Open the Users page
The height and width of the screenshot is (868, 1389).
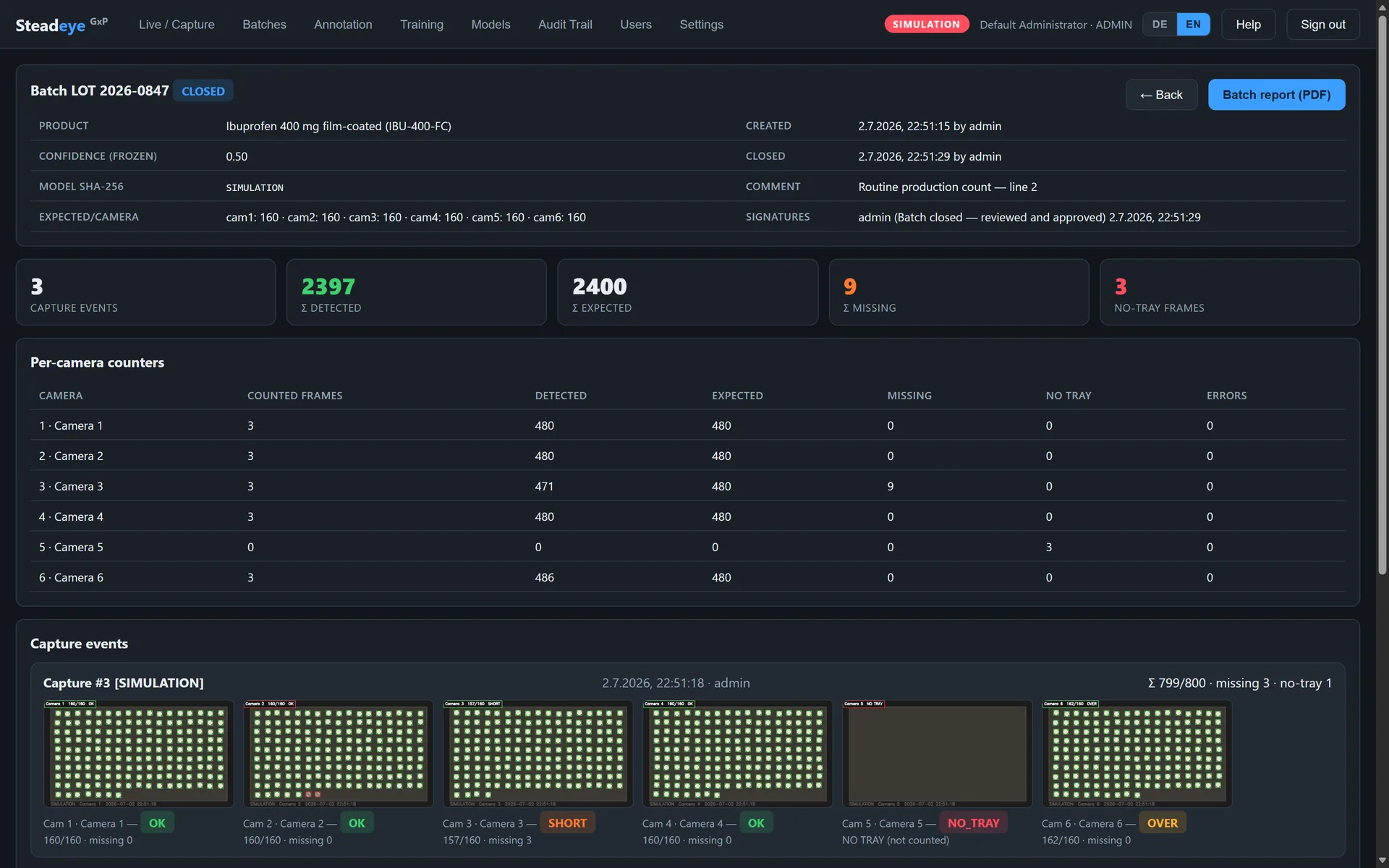coord(636,25)
